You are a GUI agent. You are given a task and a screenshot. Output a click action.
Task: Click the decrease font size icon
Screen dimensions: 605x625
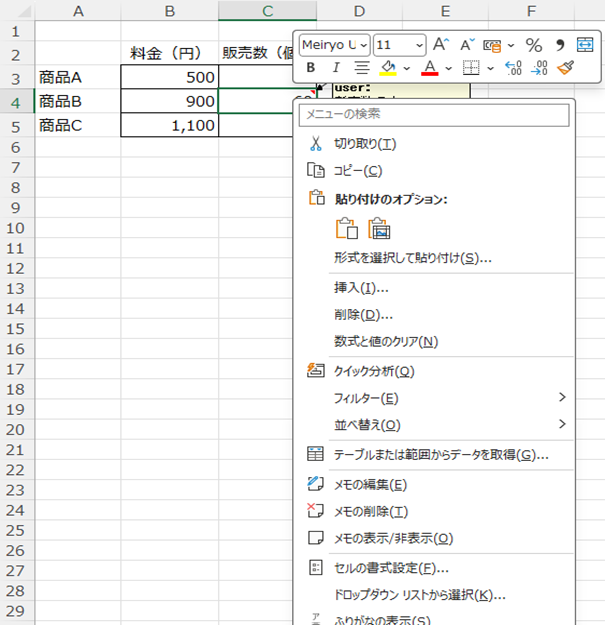coord(467,45)
